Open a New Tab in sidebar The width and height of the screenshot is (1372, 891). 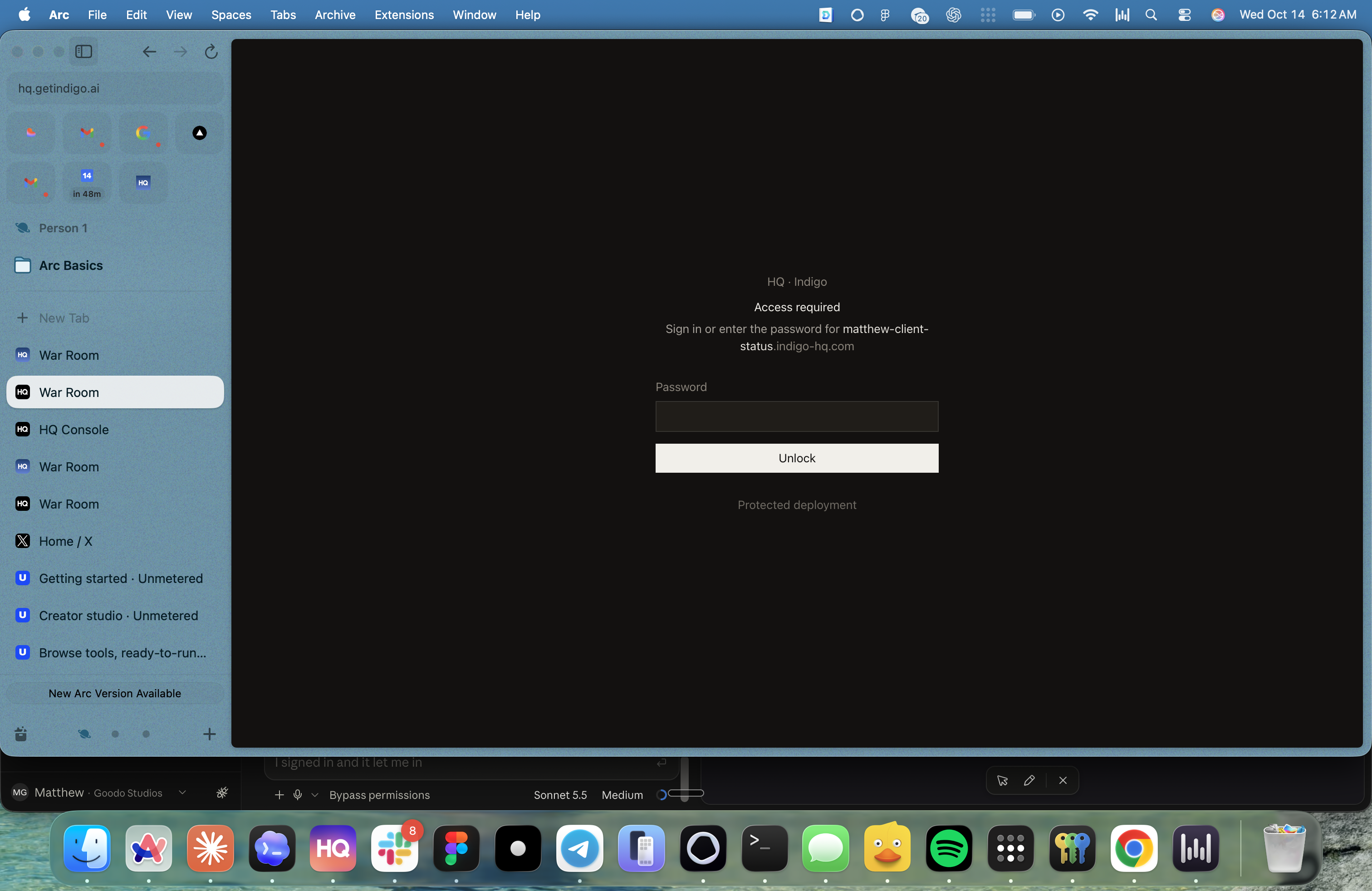[115, 318]
